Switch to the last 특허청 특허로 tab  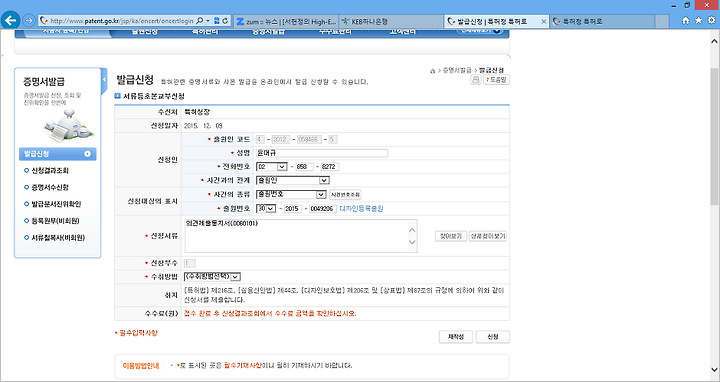tap(602, 22)
